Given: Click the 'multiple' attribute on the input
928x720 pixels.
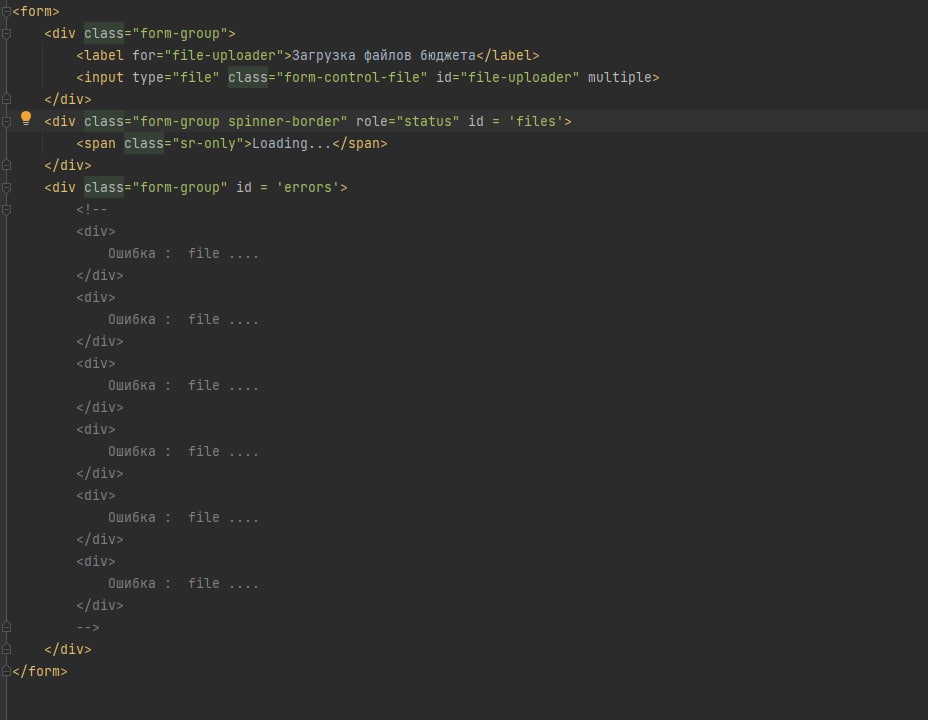Looking at the screenshot, I should click(620, 78).
